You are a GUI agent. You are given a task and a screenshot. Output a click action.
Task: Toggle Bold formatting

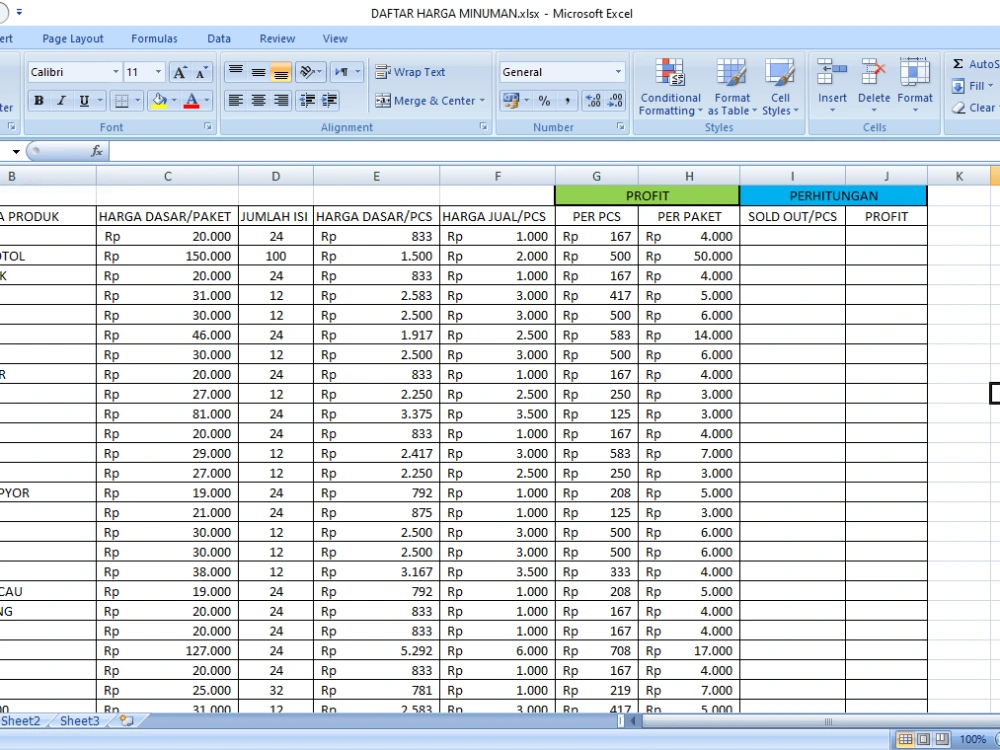coord(39,101)
